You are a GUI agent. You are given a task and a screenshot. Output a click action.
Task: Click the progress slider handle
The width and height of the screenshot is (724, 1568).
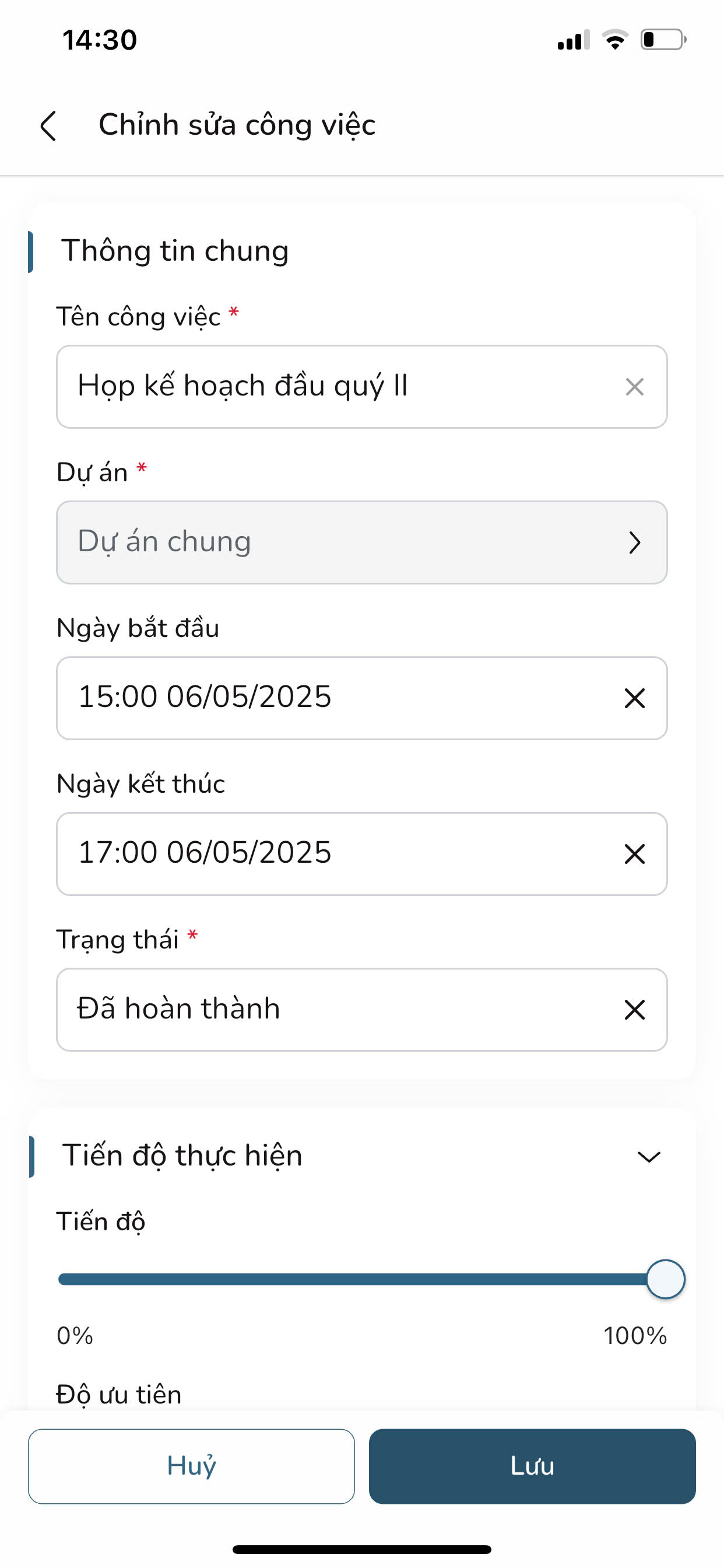[666, 1279]
